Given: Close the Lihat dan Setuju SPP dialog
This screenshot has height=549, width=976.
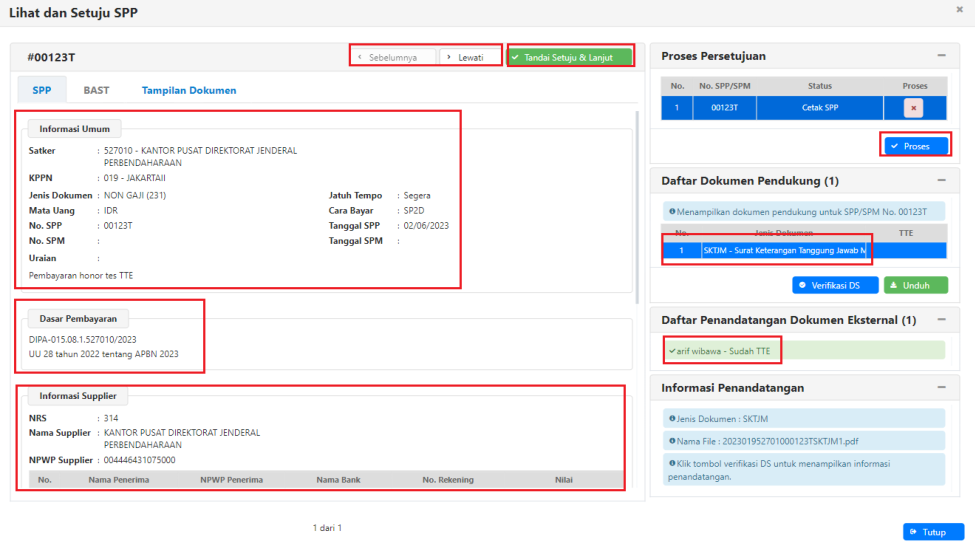Looking at the screenshot, I should pyautogui.click(x=960, y=10).
